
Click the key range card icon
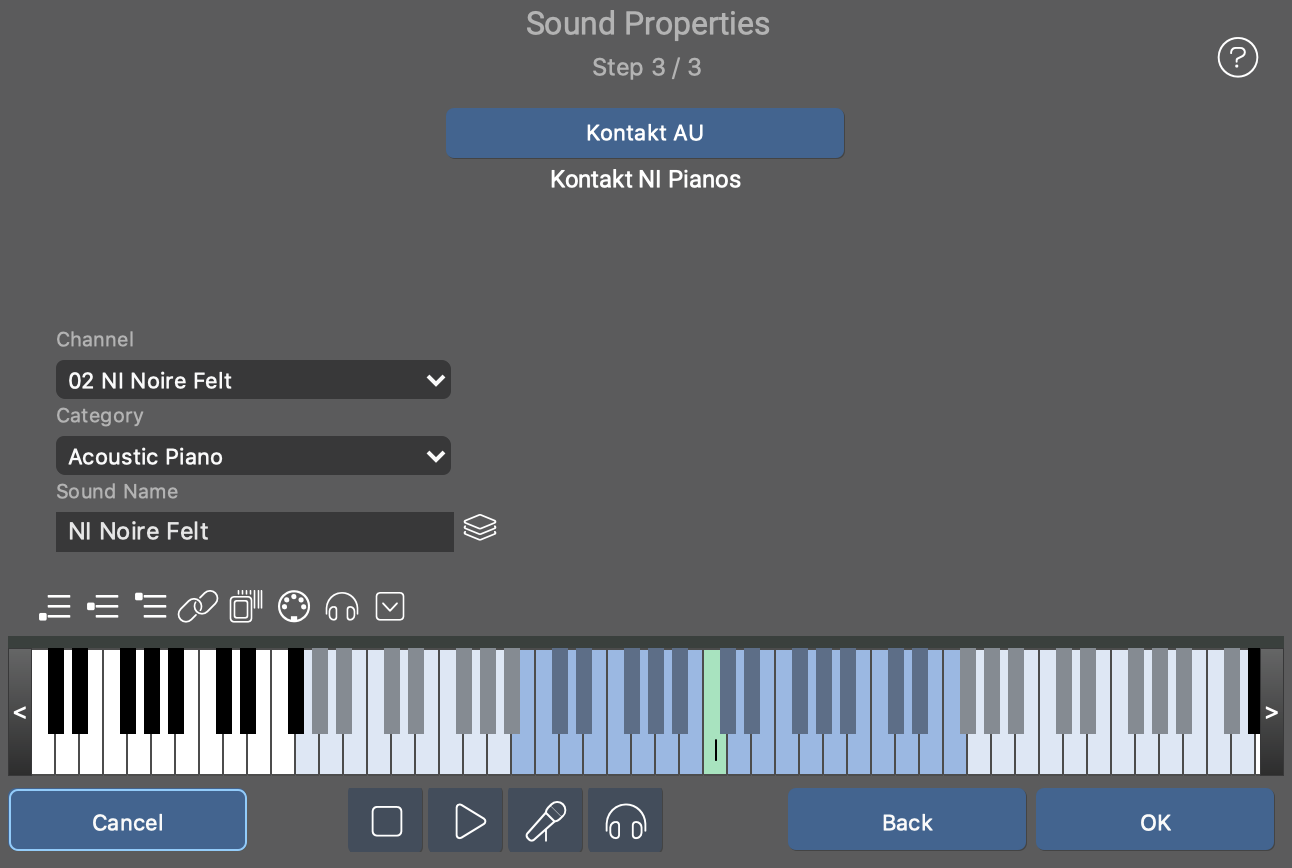click(x=246, y=607)
